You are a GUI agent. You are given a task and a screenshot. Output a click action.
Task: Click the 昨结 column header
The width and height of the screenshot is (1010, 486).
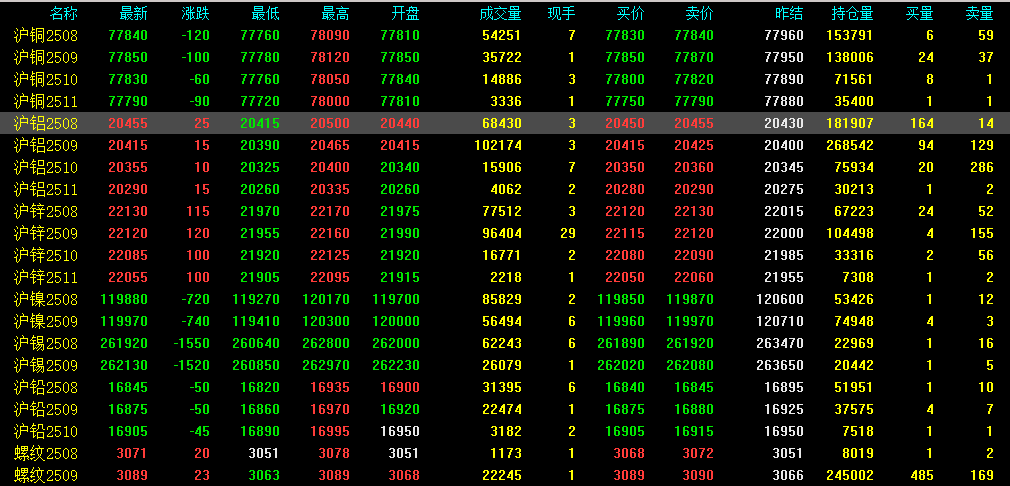[x=789, y=14]
